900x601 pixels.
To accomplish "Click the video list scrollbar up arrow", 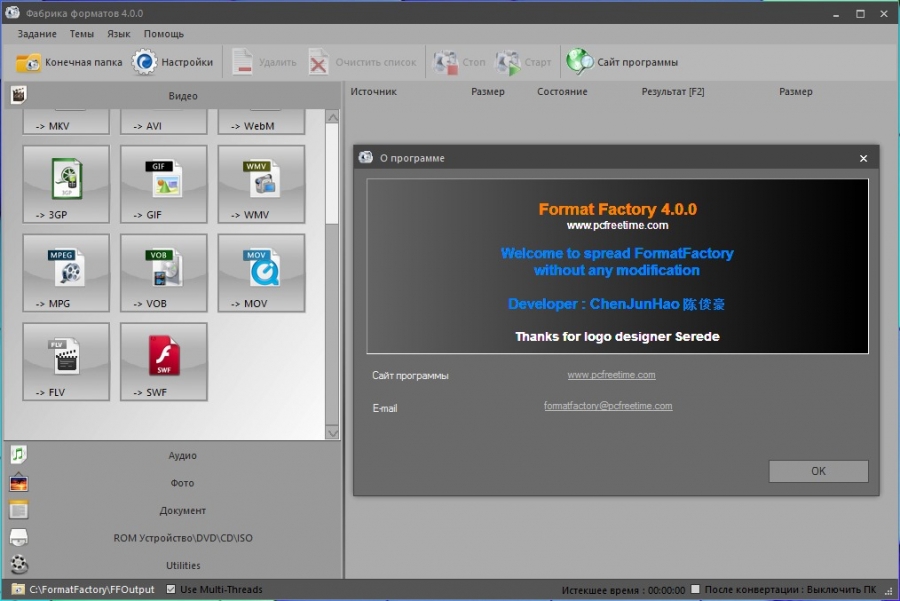I will tap(332, 117).
